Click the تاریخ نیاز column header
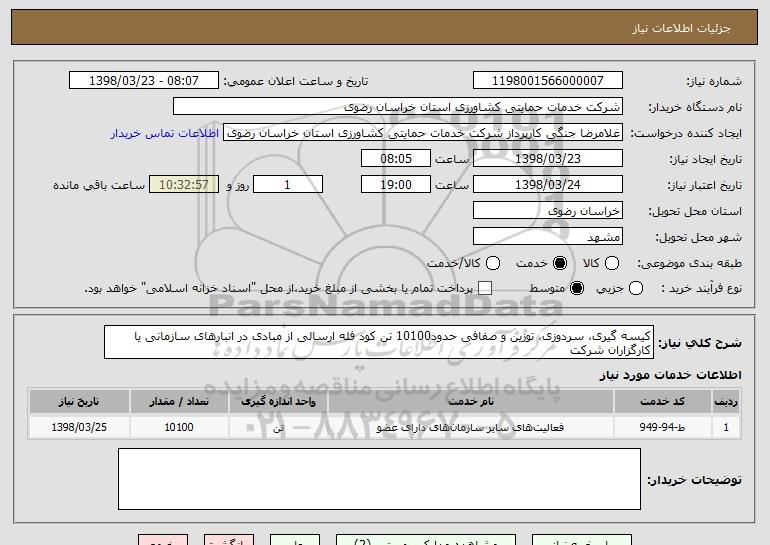 (79, 402)
